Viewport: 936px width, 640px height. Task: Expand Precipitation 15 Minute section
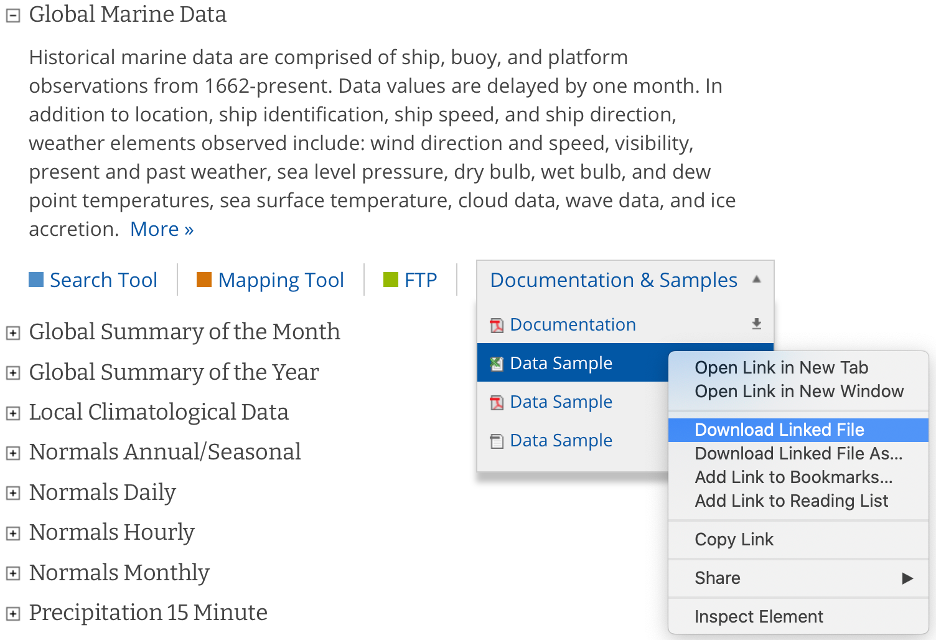point(13,613)
